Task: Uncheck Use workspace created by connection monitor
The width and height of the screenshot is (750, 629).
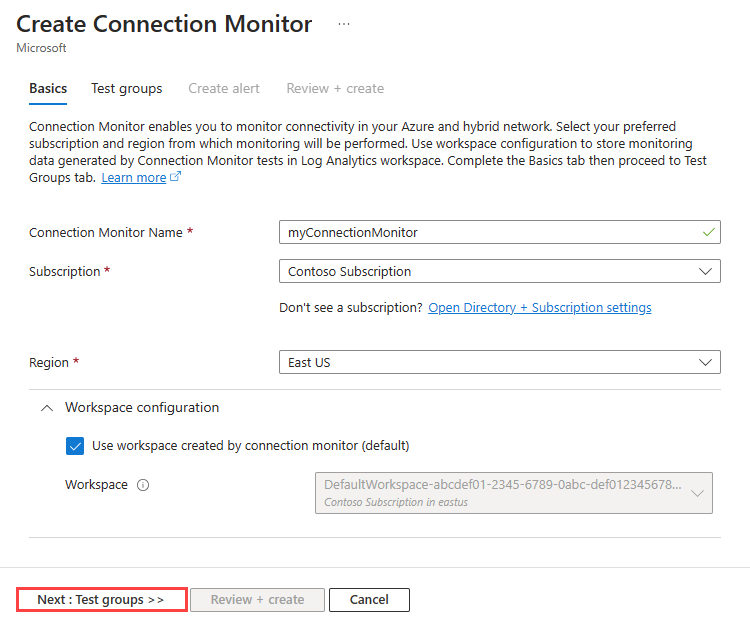Action: pos(75,446)
